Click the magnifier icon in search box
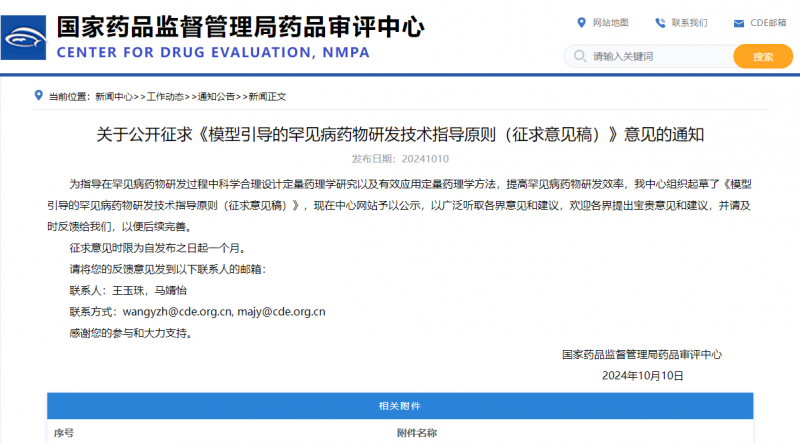The image size is (800, 444). coord(578,56)
